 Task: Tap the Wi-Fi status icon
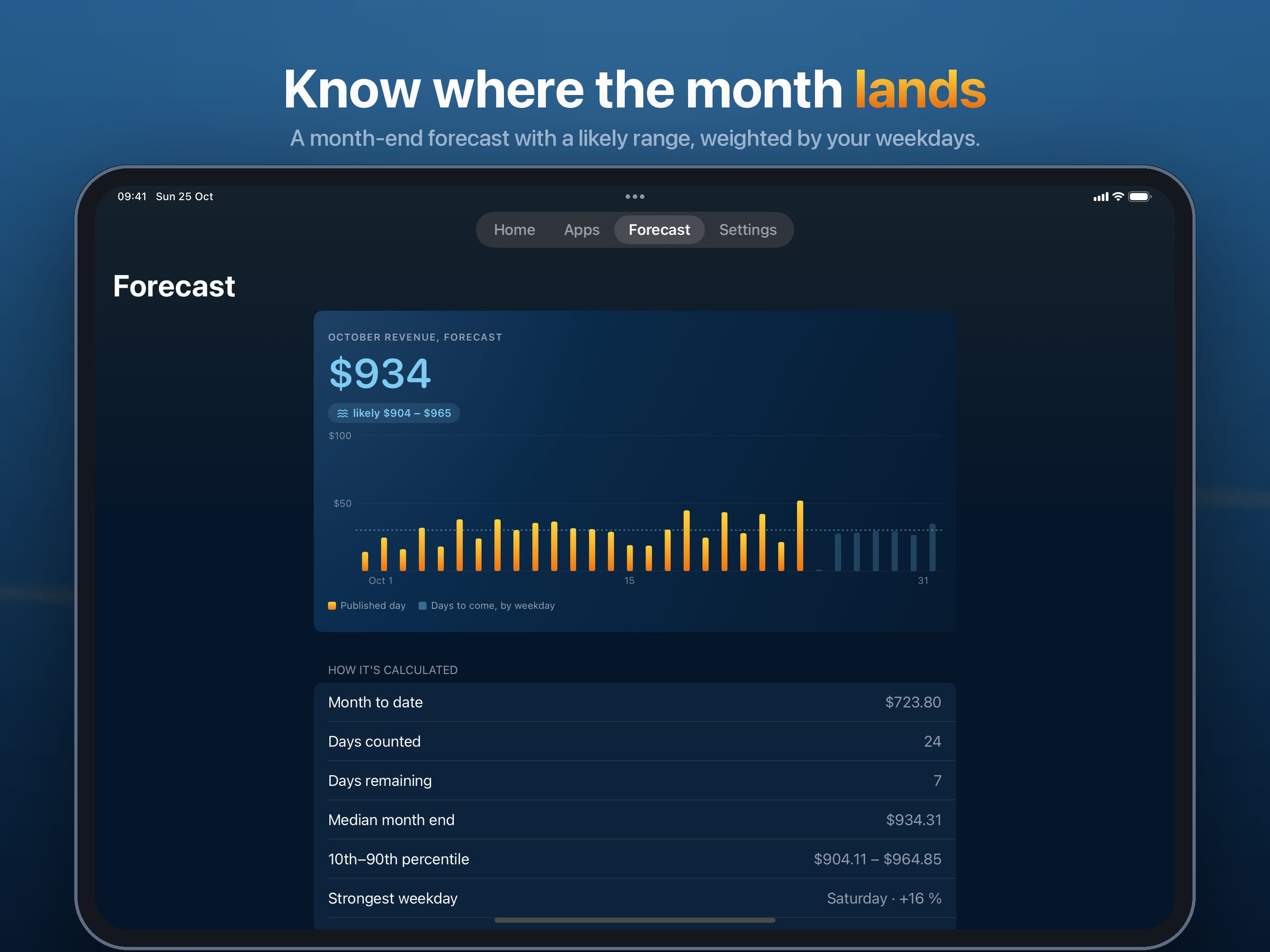[x=1118, y=196]
